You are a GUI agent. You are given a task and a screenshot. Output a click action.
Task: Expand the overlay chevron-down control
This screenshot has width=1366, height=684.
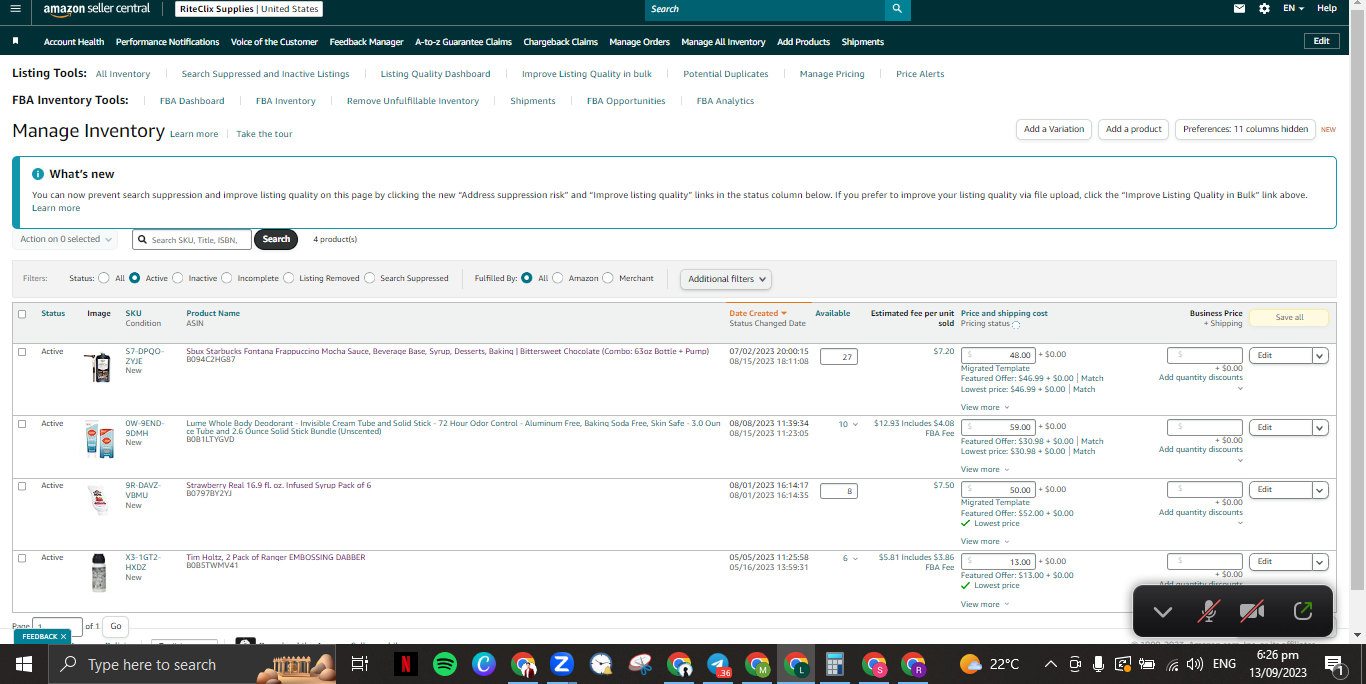(1162, 611)
